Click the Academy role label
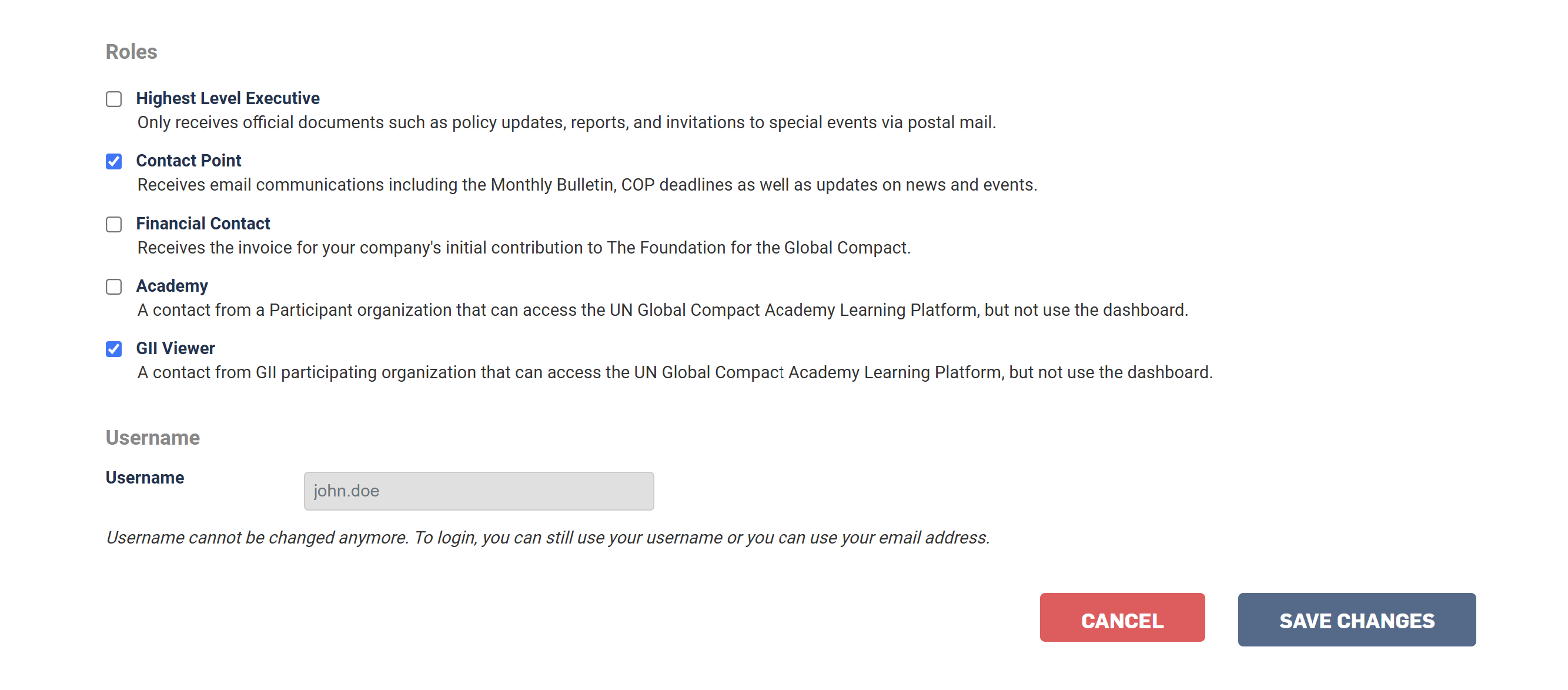The height and width of the screenshot is (690, 1568). pyautogui.click(x=172, y=286)
